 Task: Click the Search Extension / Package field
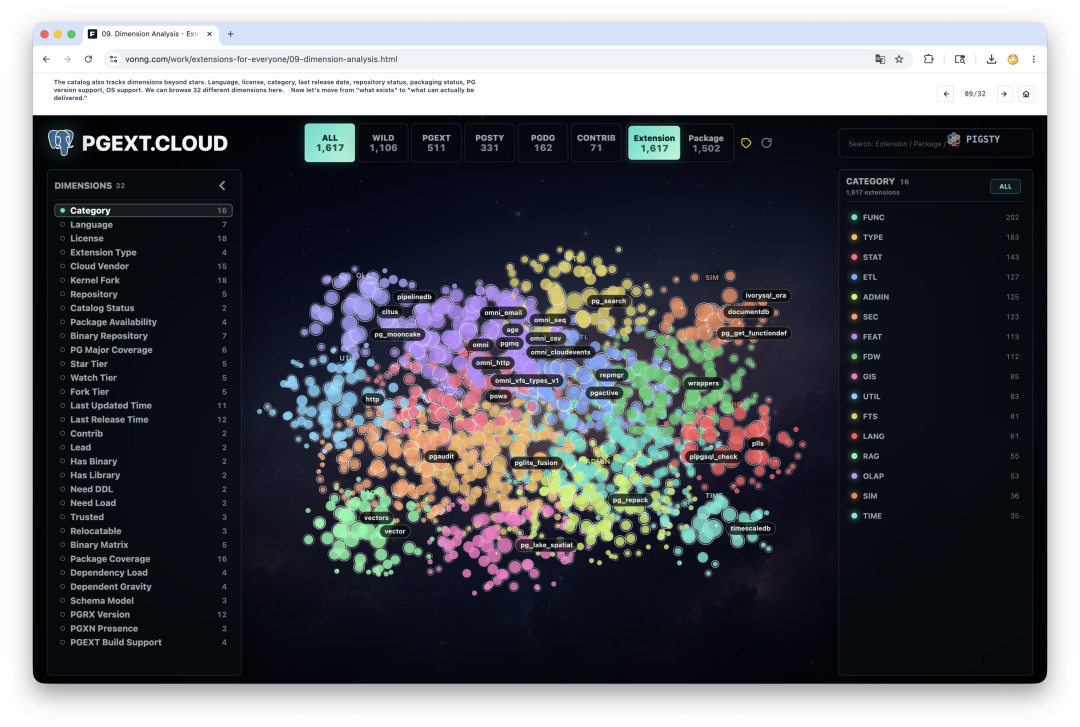935,143
